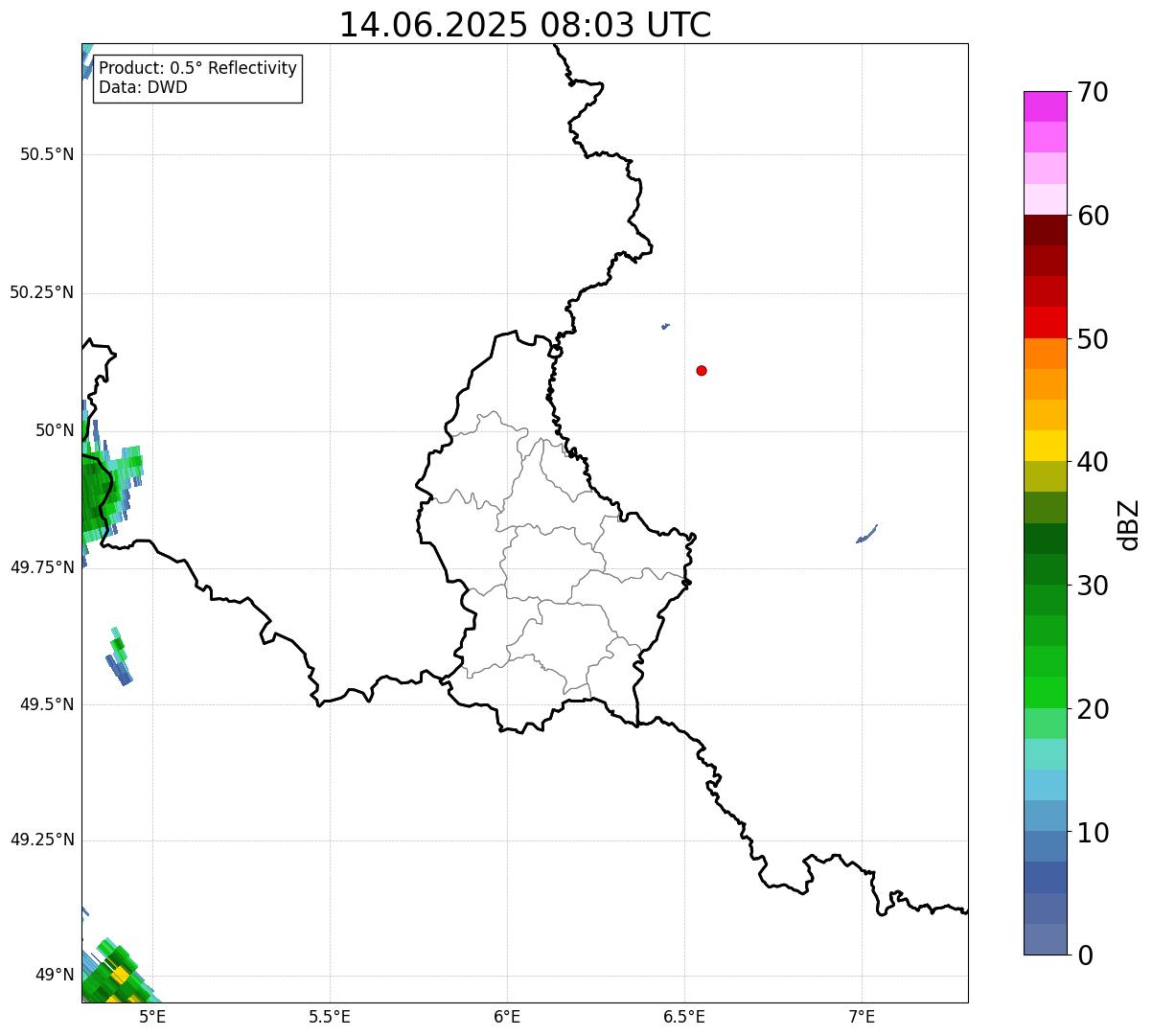Click the "5°E" longitude label
The height and width of the screenshot is (1036, 1152).
click(152, 1017)
